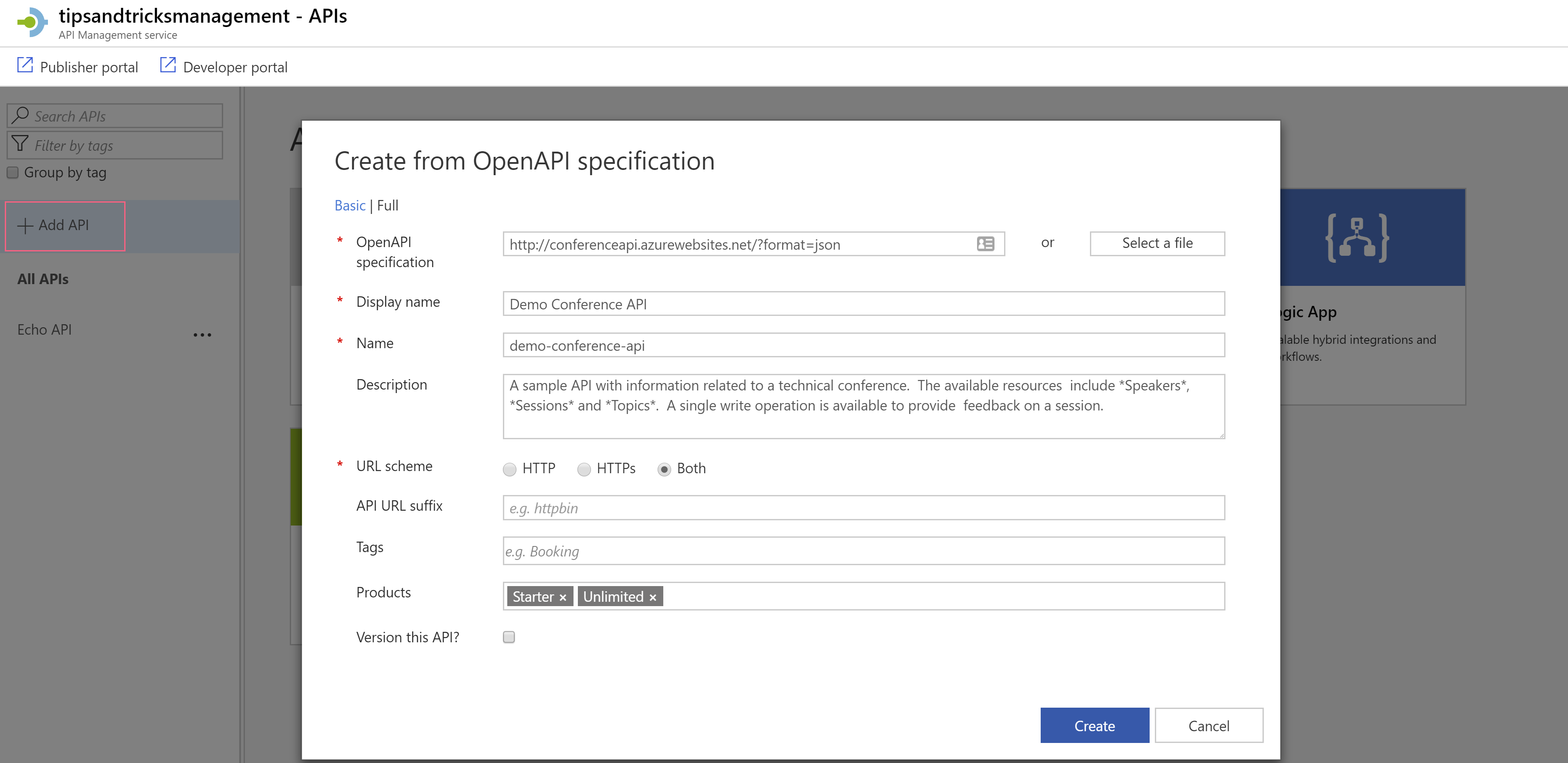
Task: Click the Display name field
Action: coord(864,304)
